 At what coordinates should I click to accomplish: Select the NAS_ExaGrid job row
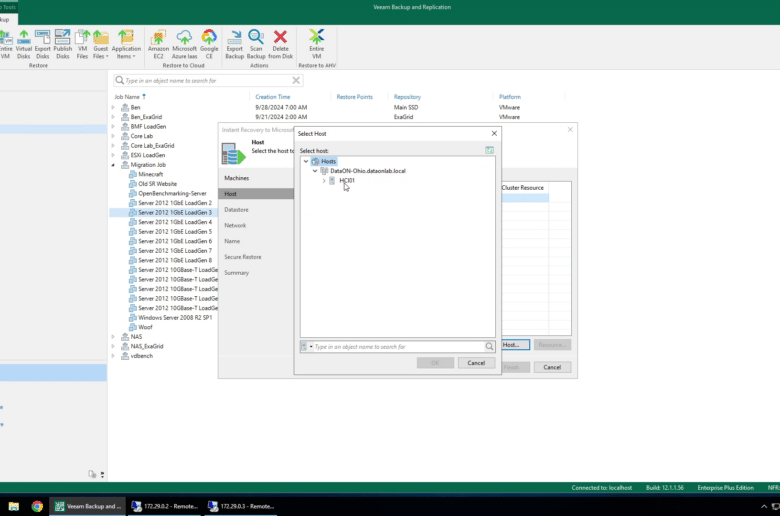(147, 346)
